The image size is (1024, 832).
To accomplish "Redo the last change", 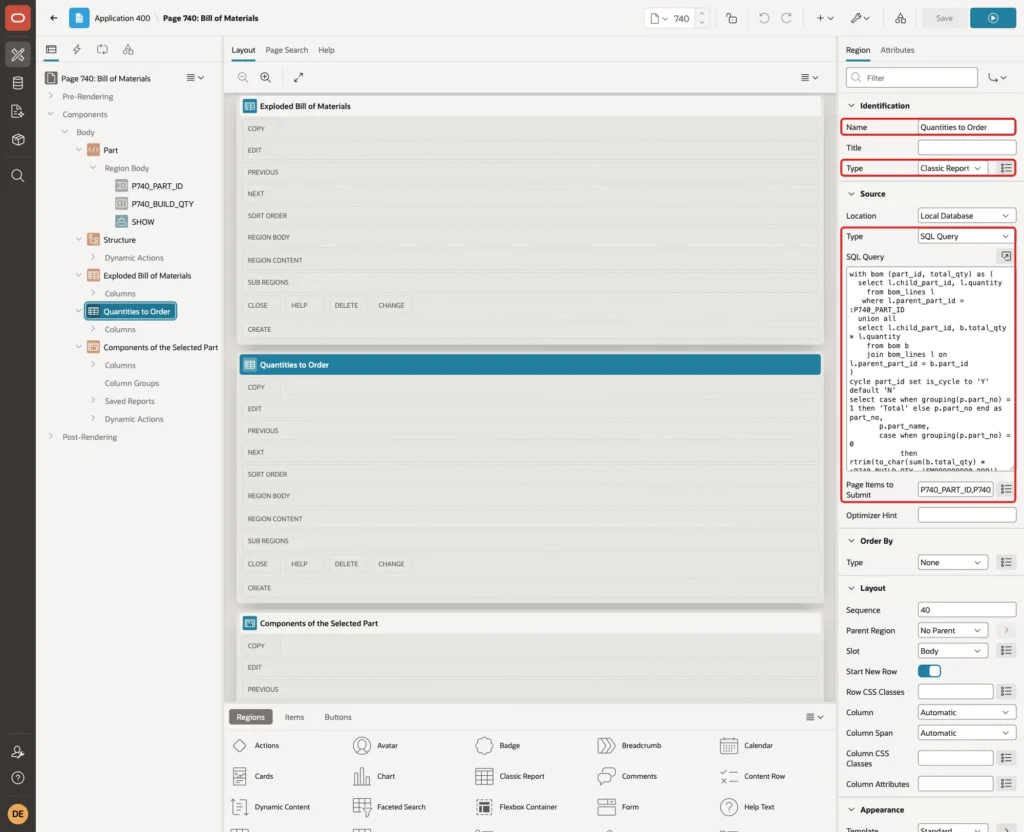I will tap(786, 18).
